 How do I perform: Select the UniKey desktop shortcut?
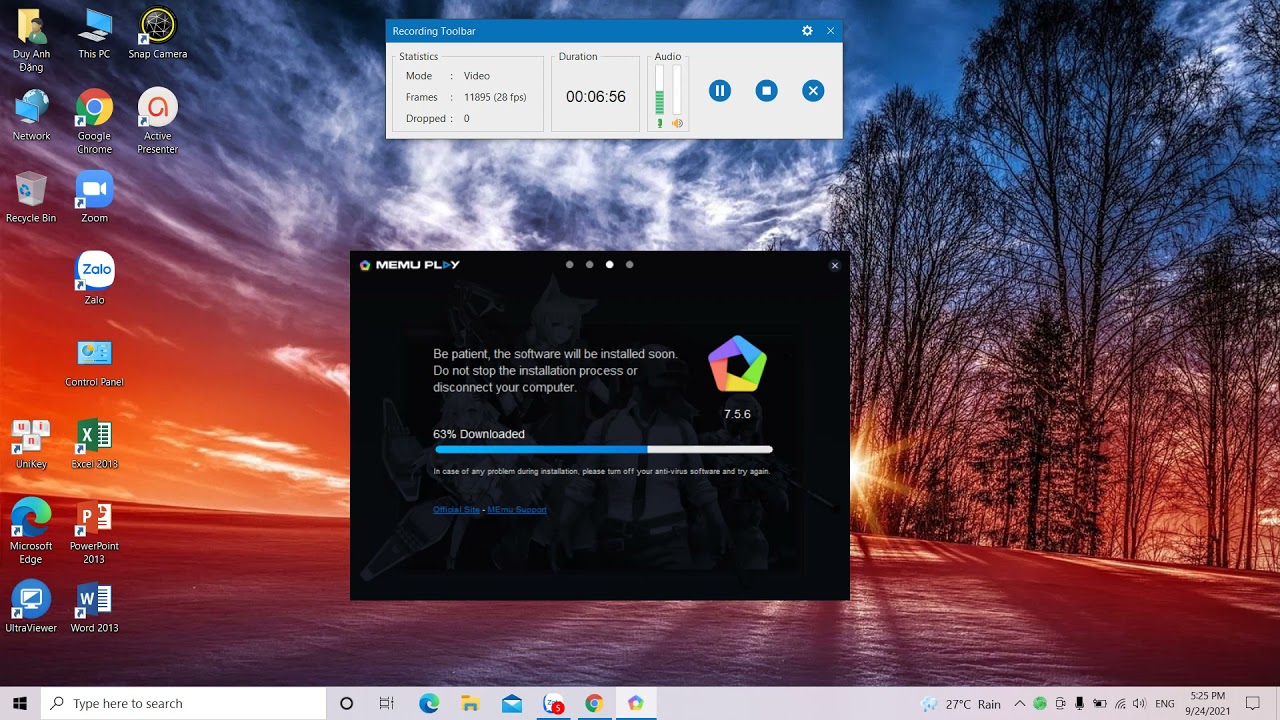31,444
